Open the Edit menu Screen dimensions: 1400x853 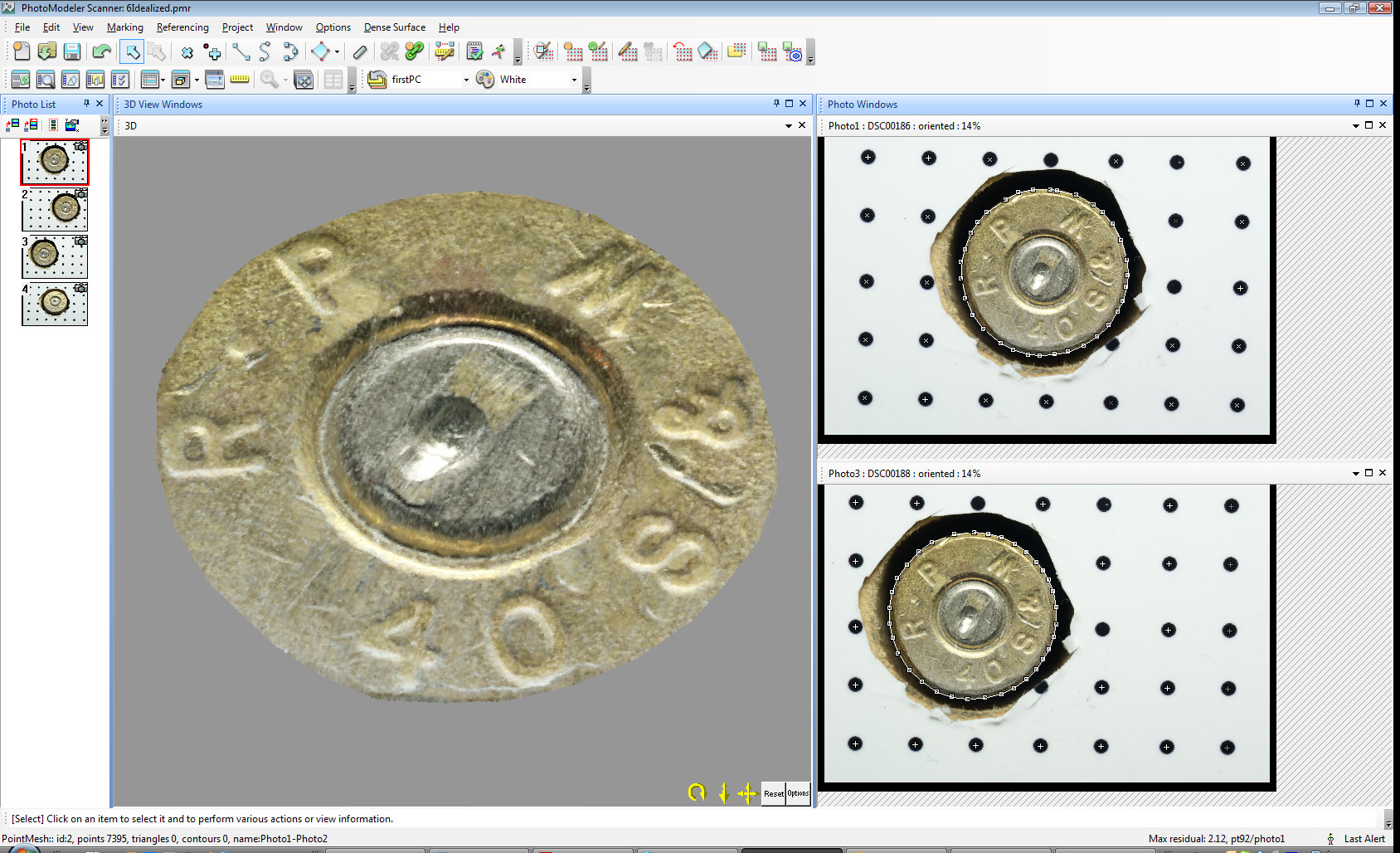(x=51, y=27)
